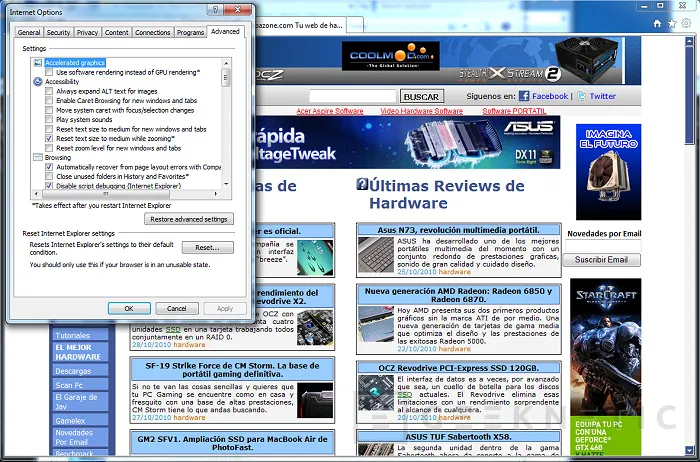The height and width of the screenshot is (462, 700).
Task: Switch to the Privacy tab
Action: pos(87,33)
